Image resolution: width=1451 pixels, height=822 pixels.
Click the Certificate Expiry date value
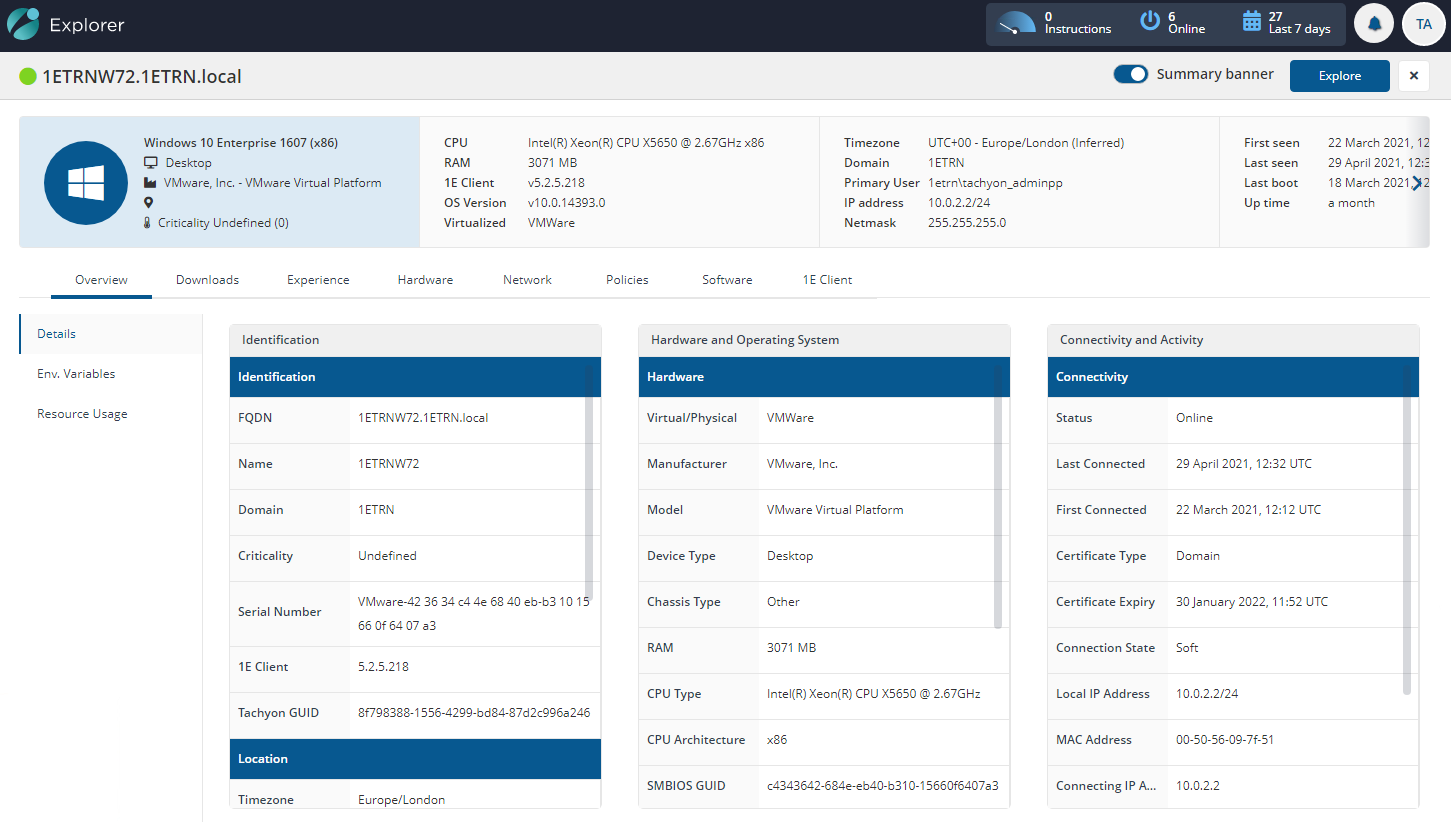(1252, 602)
